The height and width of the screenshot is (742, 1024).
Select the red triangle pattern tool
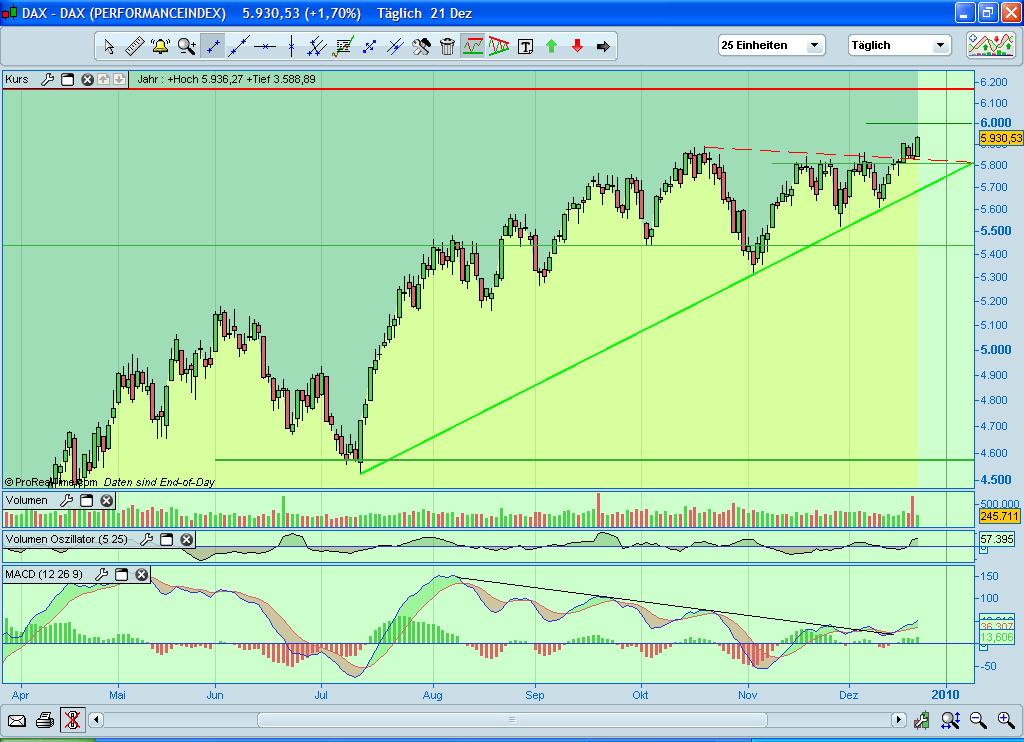click(x=499, y=46)
